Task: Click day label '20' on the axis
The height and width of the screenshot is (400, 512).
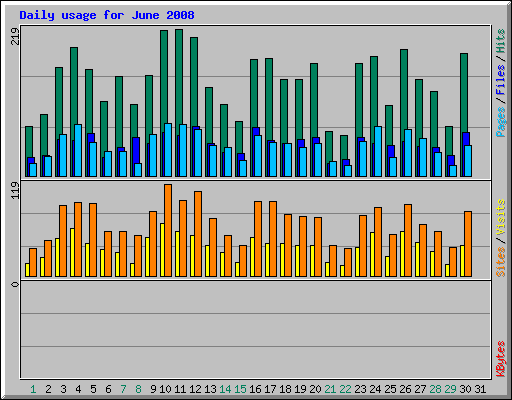Action: (315, 389)
